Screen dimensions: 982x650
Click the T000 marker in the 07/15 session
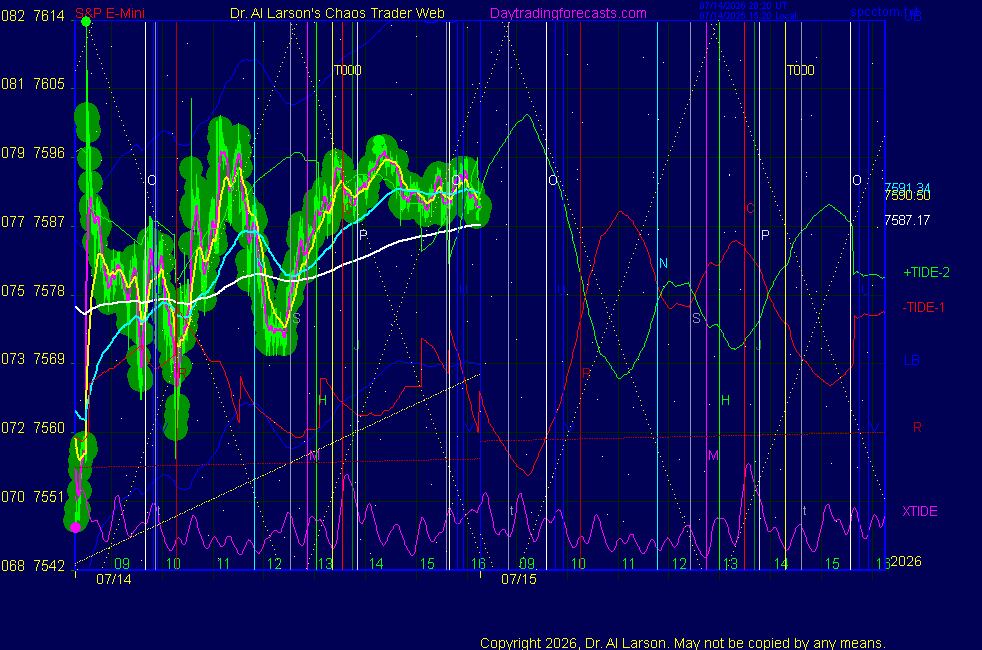800,70
